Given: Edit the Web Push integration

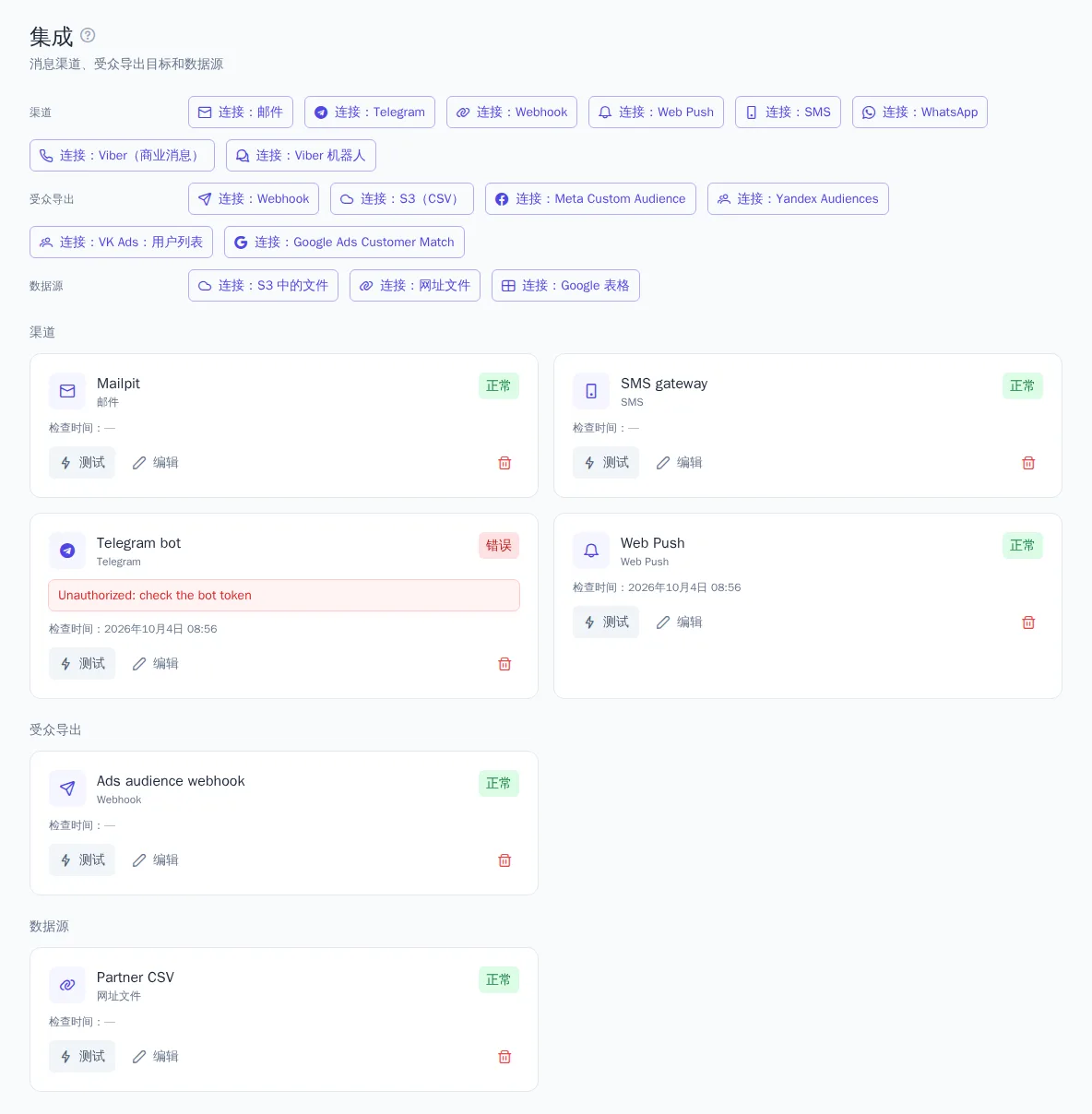Looking at the screenshot, I should point(679,622).
